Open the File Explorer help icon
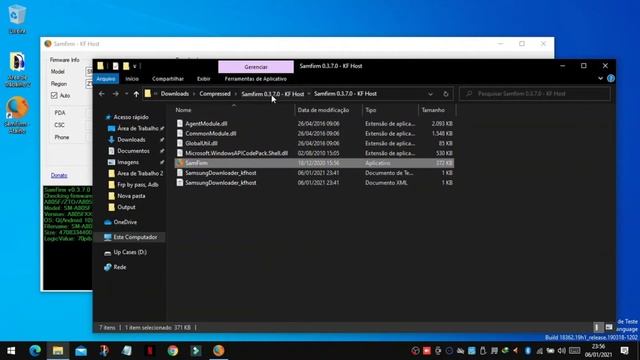640x360 pixels. [x=611, y=78]
